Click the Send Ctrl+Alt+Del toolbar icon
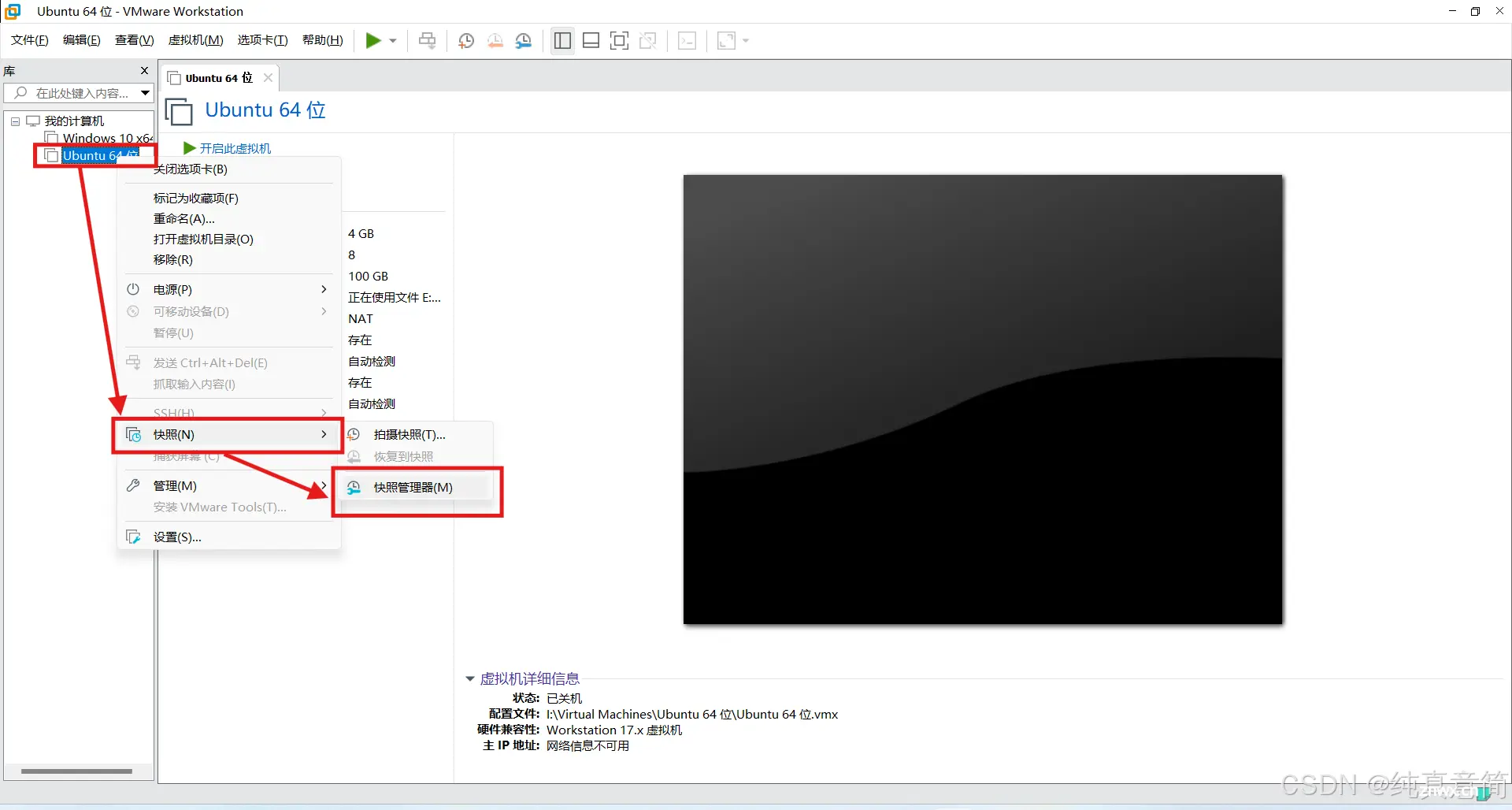 428,41
